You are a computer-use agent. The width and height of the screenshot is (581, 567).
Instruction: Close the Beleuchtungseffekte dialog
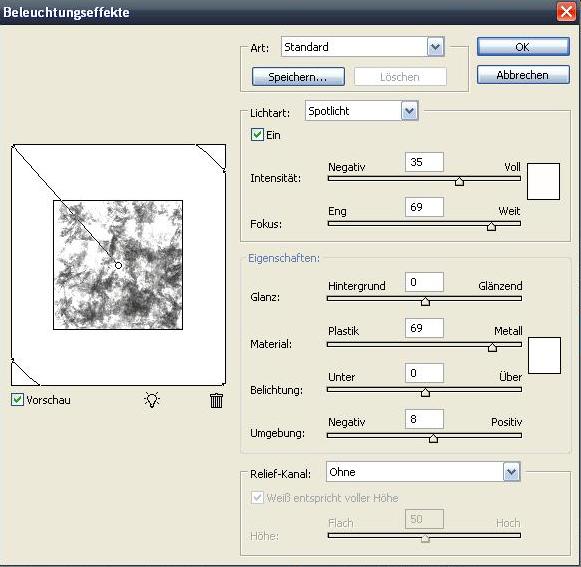tap(566, 12)
